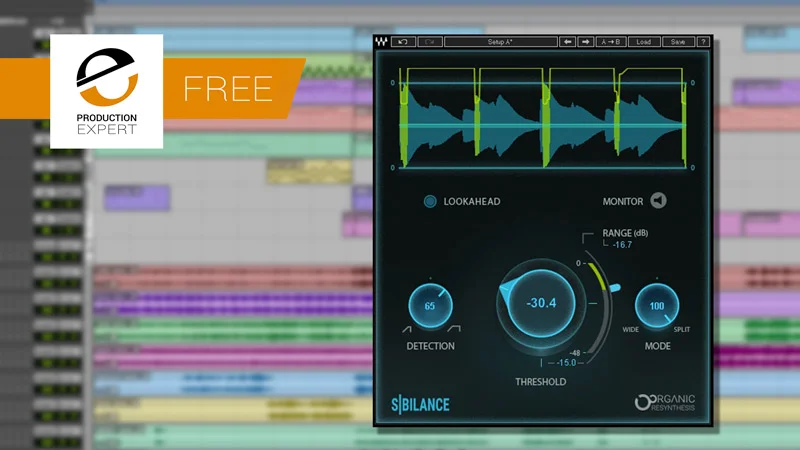Click the Save preset button
The width and height of the screenshot is (800, 450).
pos(678,42)
